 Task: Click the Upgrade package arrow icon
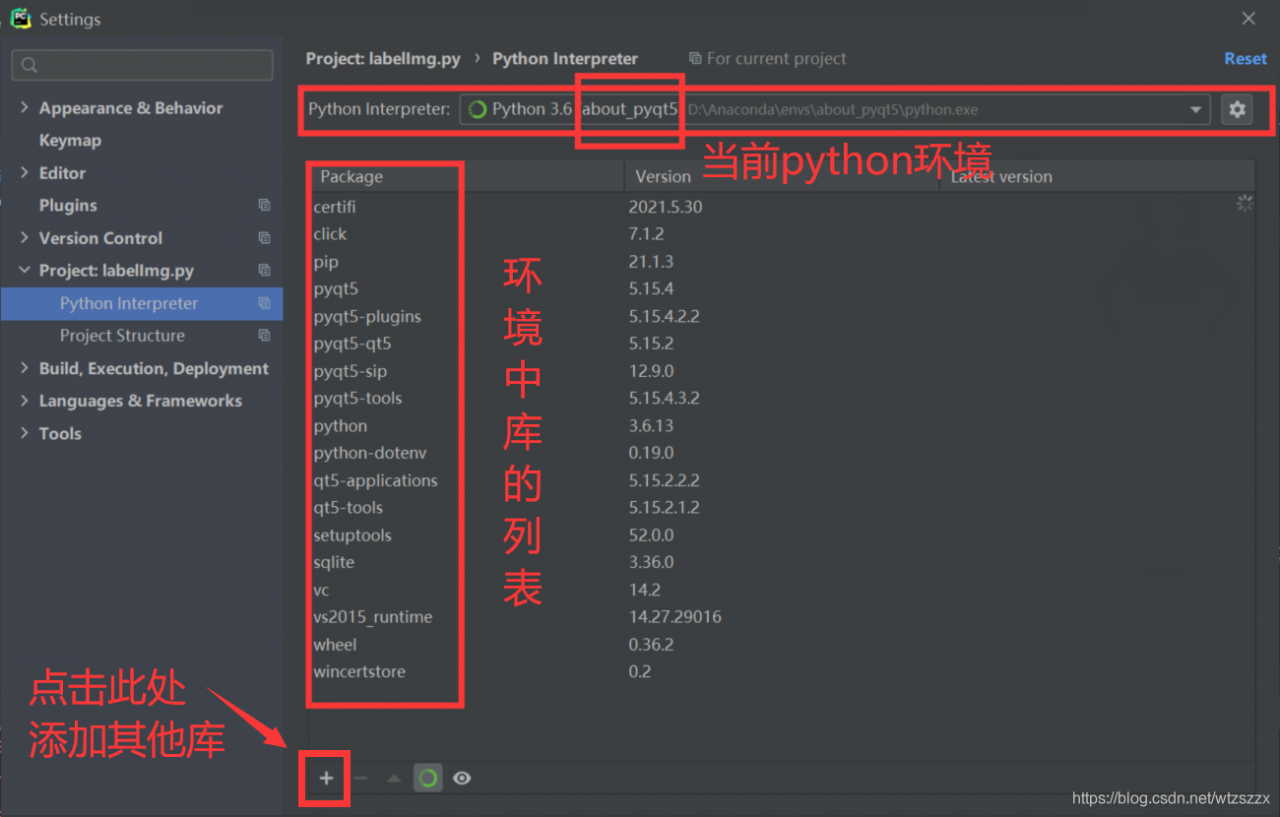tap(392, 777)
